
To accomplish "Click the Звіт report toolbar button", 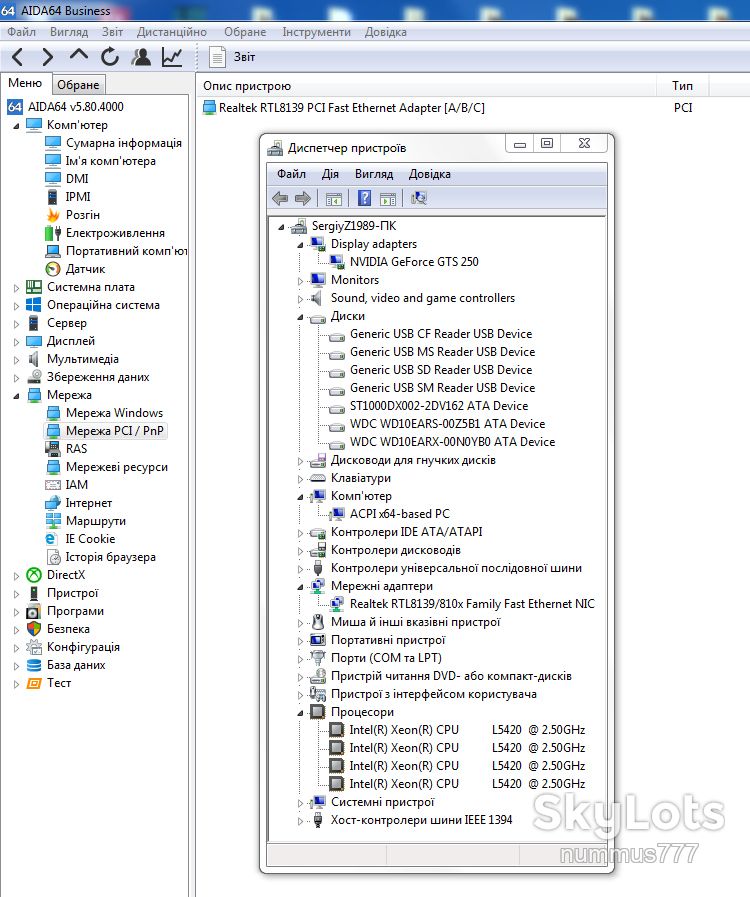I will click(232, 57).
